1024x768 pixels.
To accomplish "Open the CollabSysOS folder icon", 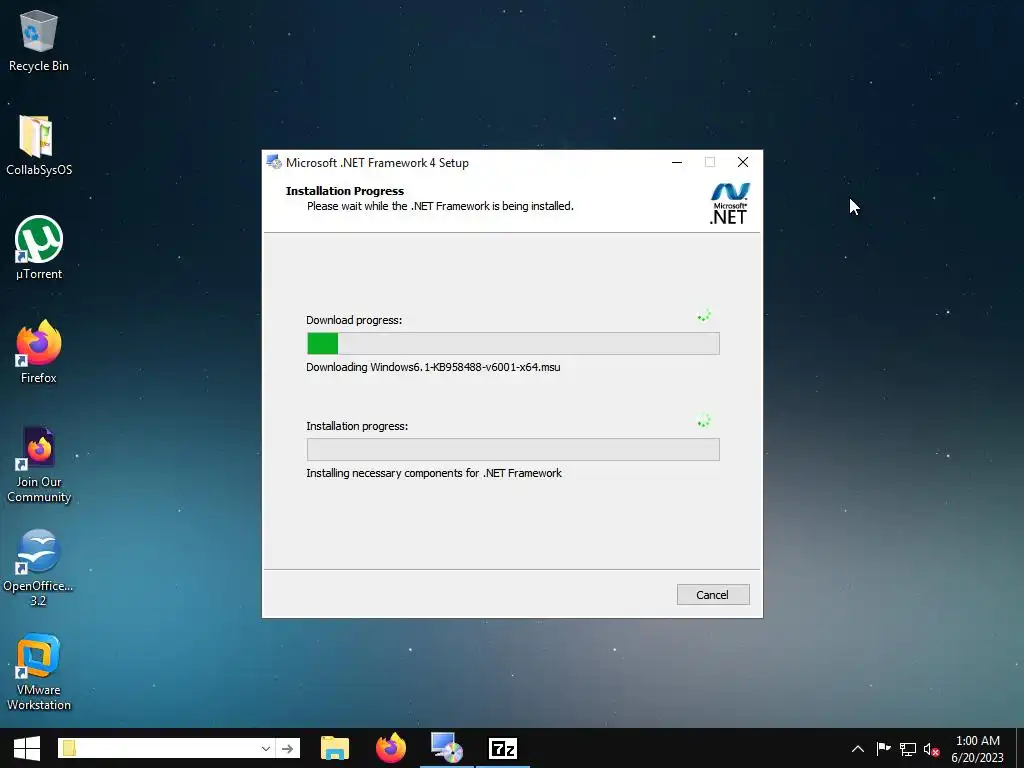I will [x=39, y=145].
